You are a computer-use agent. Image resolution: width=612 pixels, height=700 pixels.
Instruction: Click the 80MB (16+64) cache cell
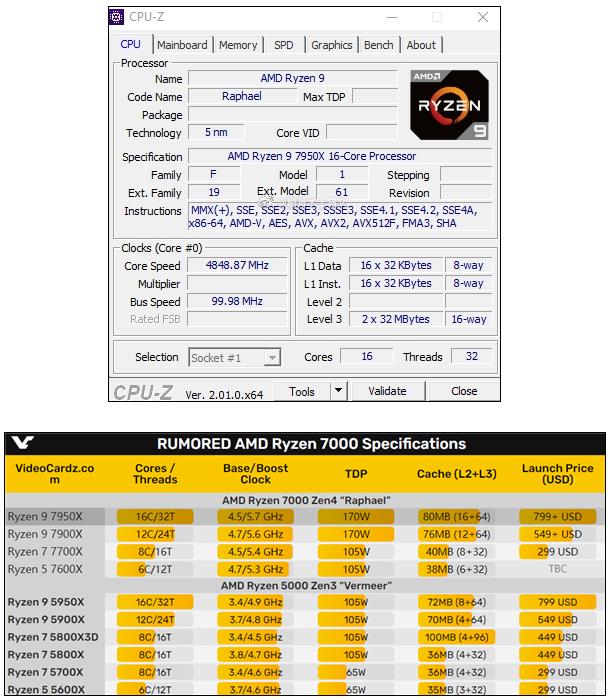point(456,517)
